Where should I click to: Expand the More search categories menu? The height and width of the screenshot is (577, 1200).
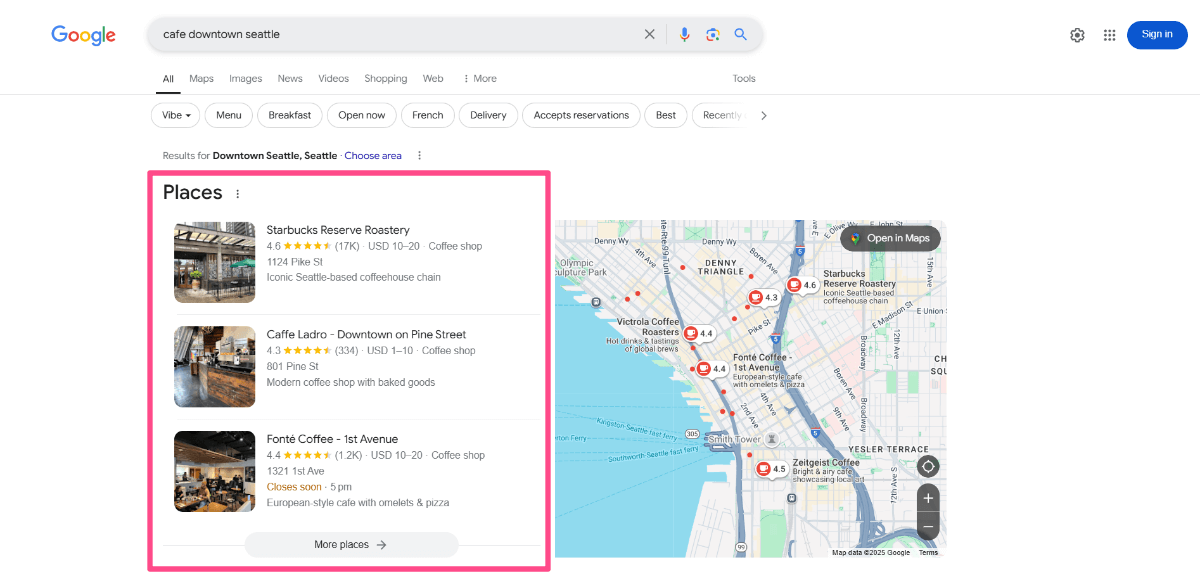pyautogui.click(x=479, y=79)
